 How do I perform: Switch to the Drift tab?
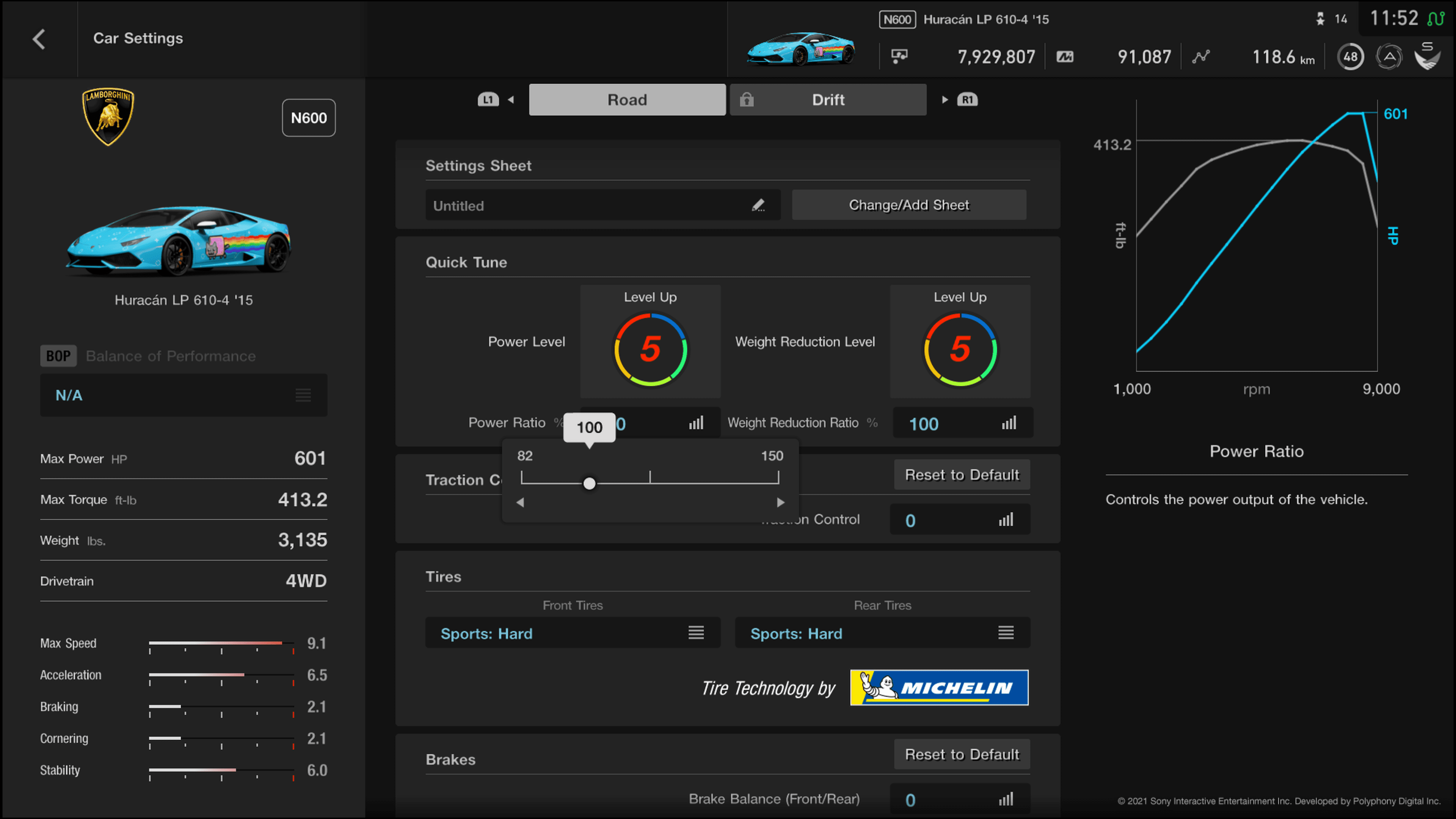pyautogui.click(x=828, y=99)
